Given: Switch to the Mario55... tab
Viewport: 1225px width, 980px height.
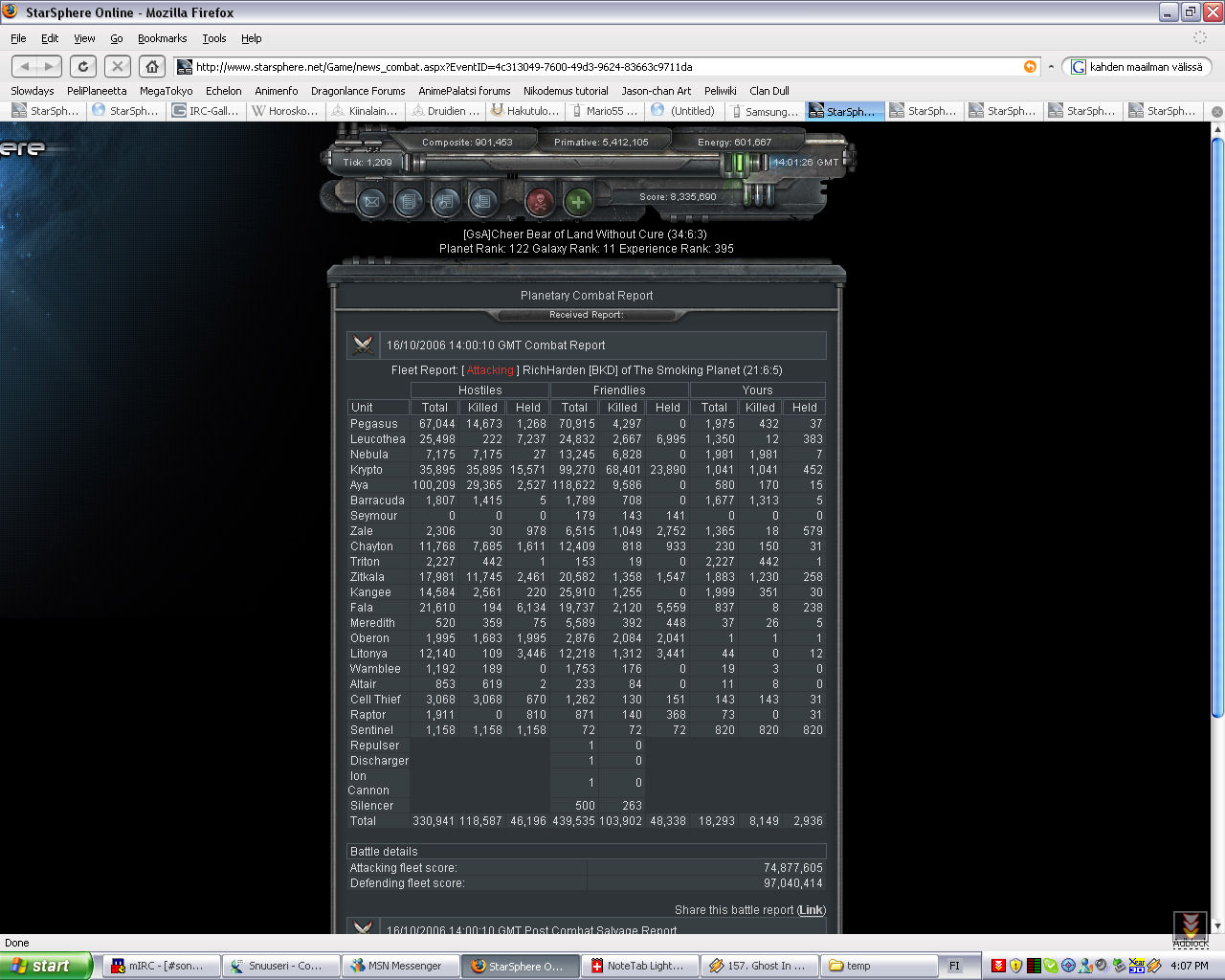Looking at the screenshot, I should (604, 111).
